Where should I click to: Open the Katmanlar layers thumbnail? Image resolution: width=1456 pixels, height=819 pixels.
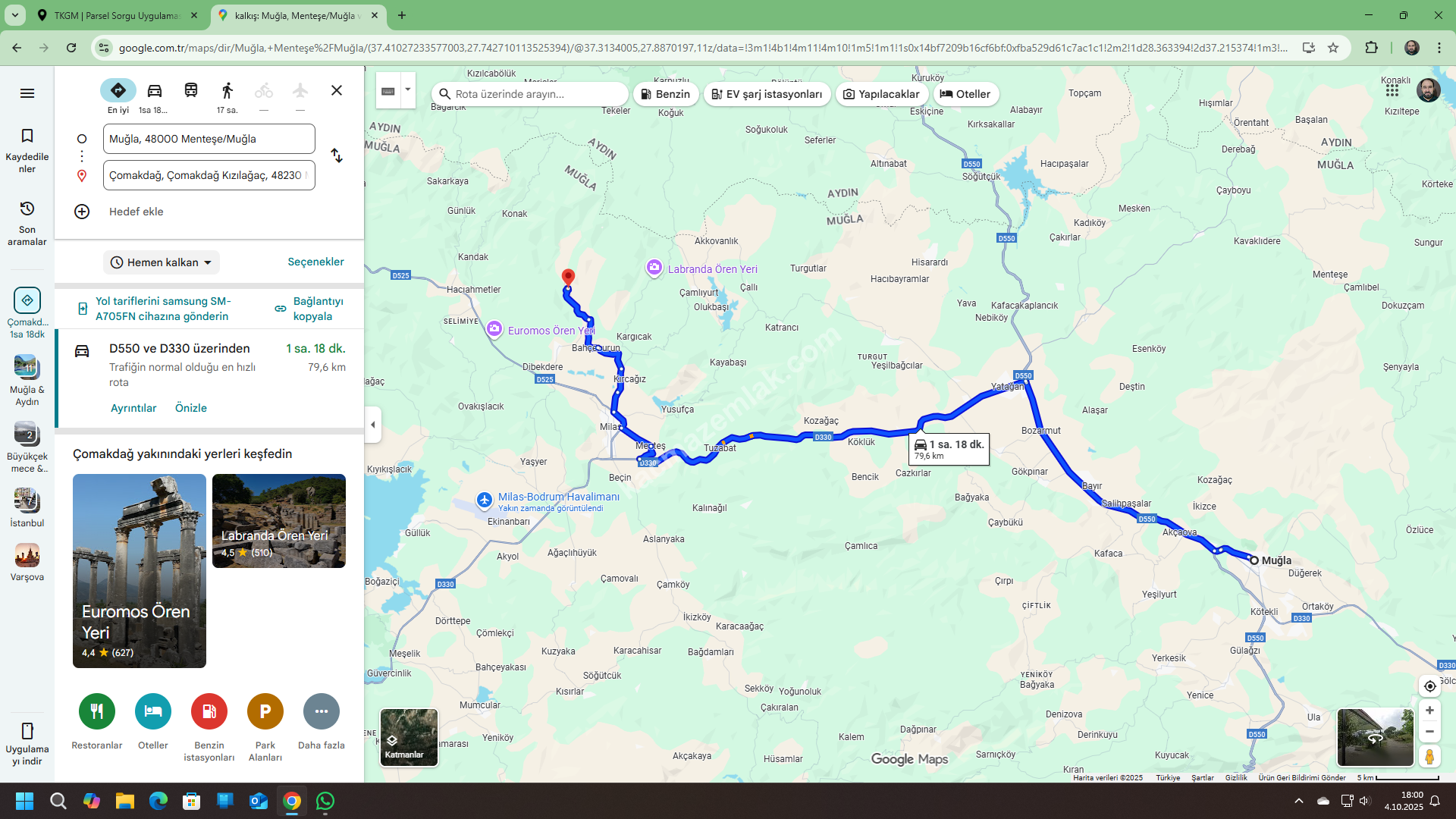tap(409, 738)
